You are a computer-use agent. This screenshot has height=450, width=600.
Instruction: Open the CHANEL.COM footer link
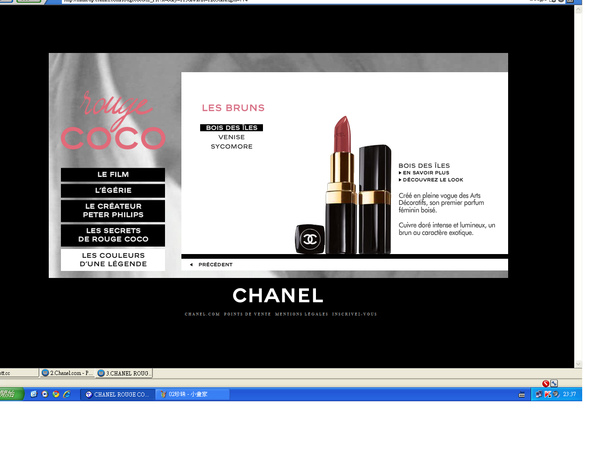point(202,314)
